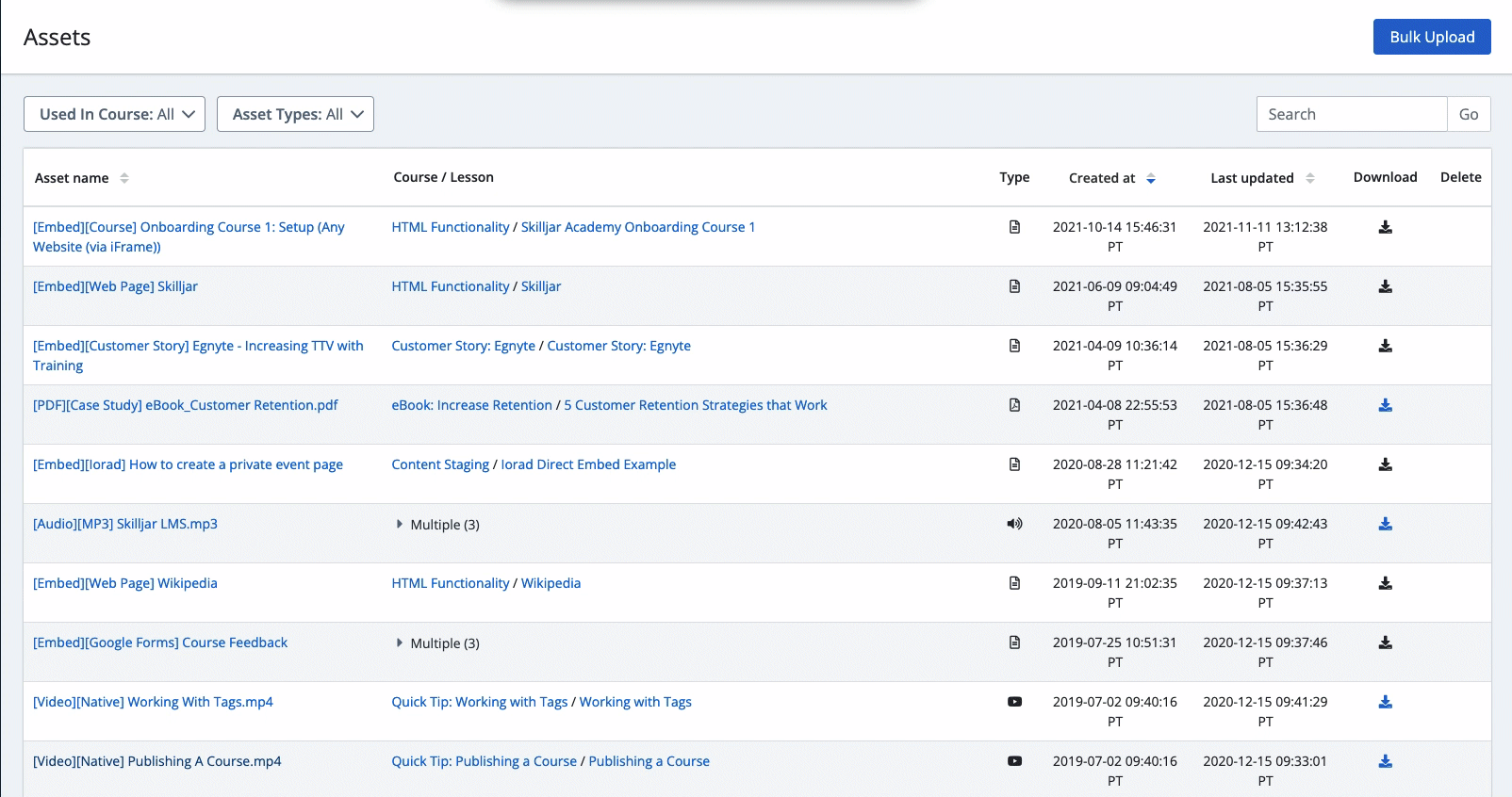
Task: Download eBook_Customer Retention.pdf file
Action: (1385, 405)
